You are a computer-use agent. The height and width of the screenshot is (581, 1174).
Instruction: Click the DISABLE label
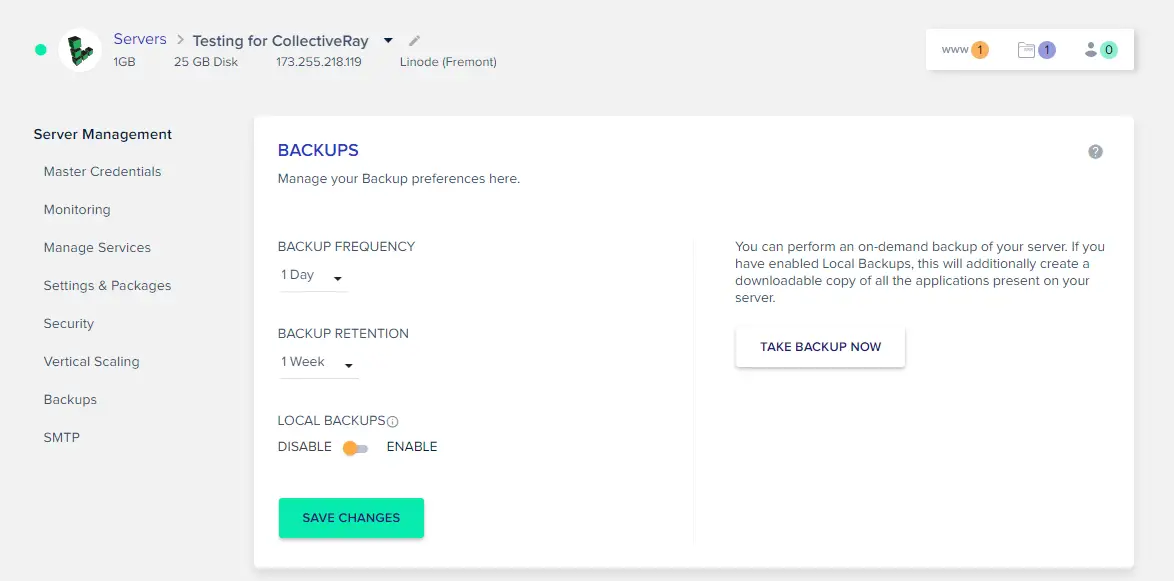click(305, 447)
